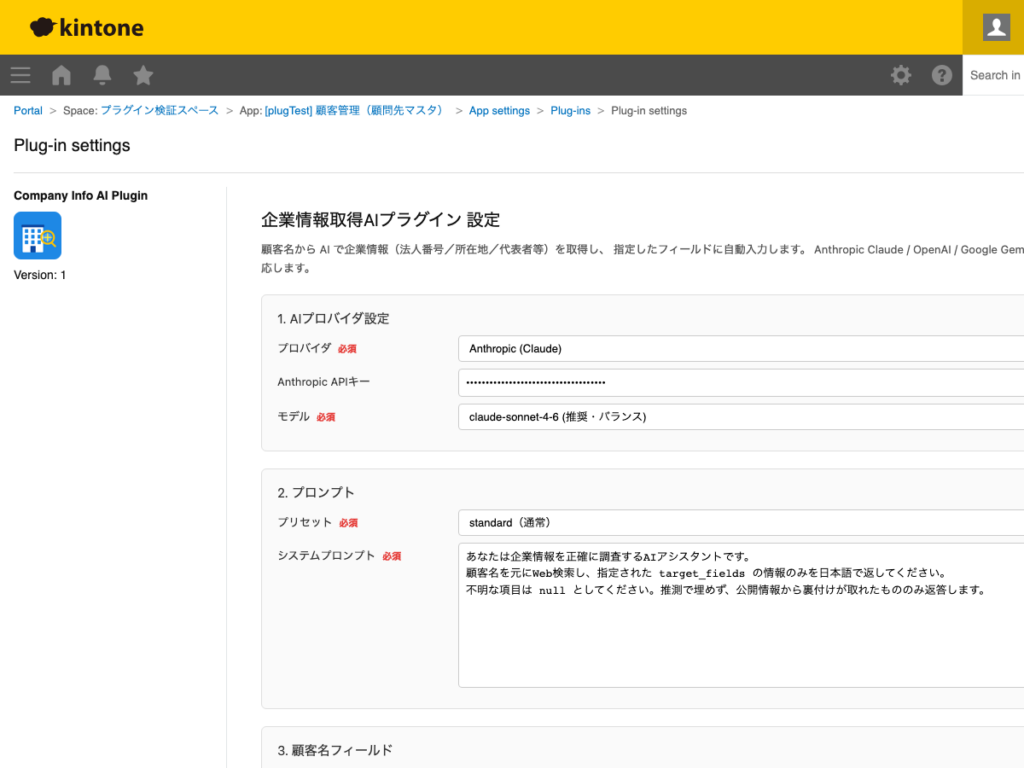This screenshot has height=768, width=1024.
Task: Open help using the question mark icon
Action: [941, 75]
